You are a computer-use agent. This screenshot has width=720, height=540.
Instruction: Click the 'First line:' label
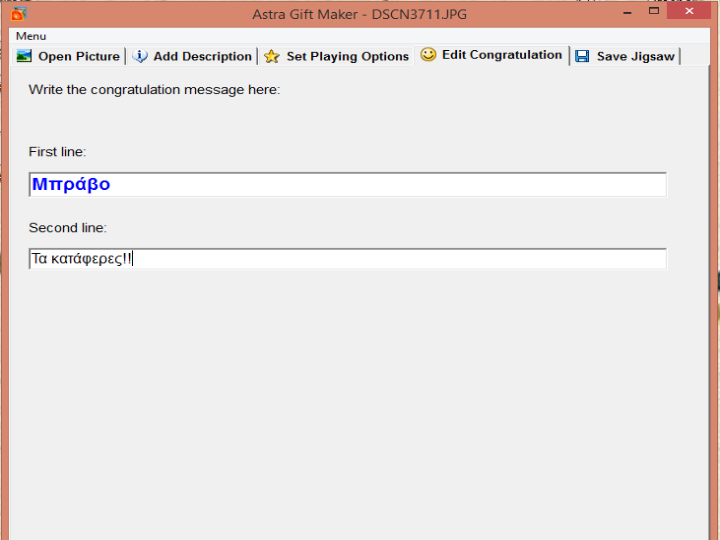click(57, 152)
